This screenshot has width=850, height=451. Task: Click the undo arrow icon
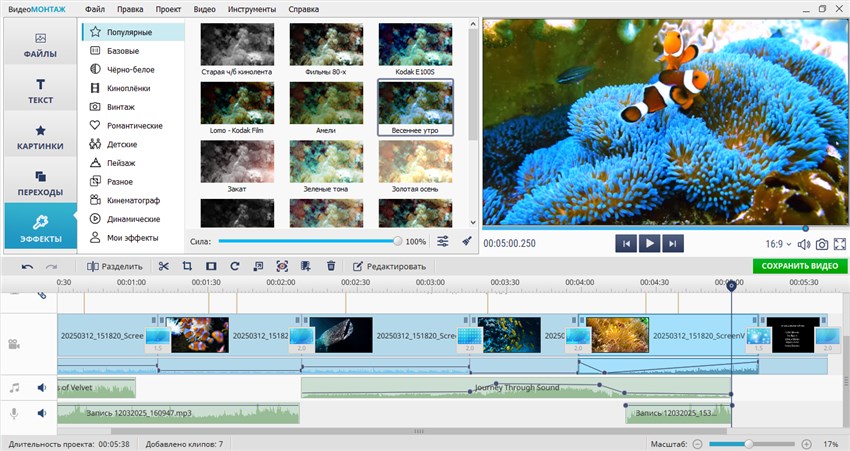[x=27, y=266]
